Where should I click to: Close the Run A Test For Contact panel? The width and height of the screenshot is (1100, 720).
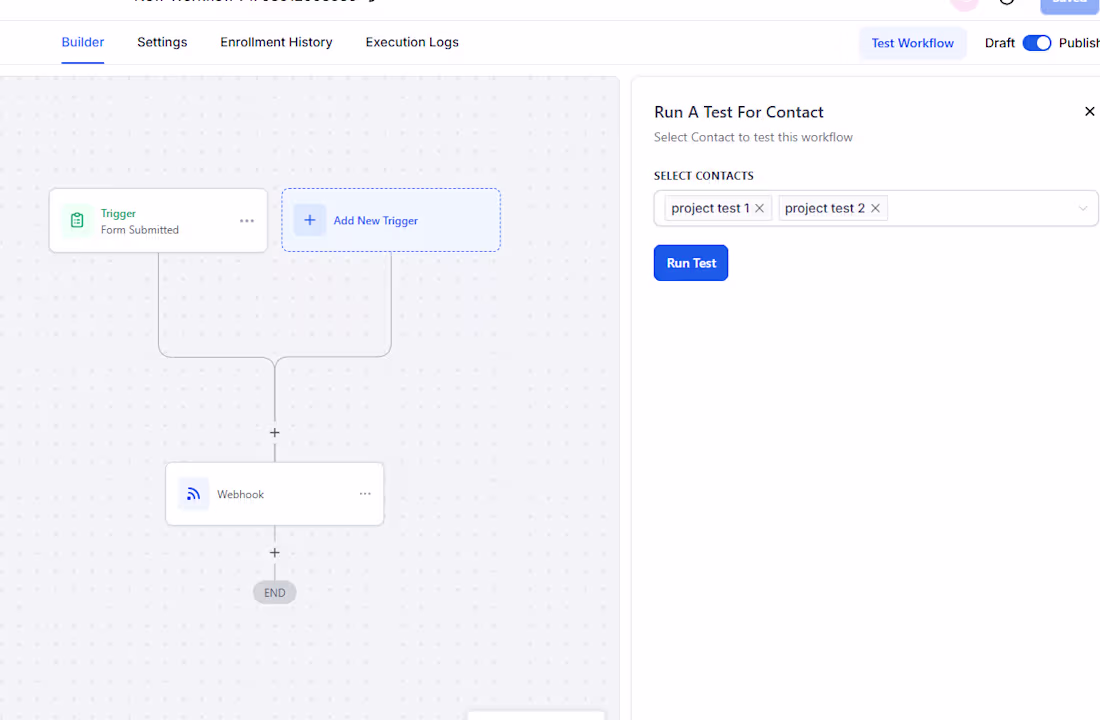click(1089, 112)
